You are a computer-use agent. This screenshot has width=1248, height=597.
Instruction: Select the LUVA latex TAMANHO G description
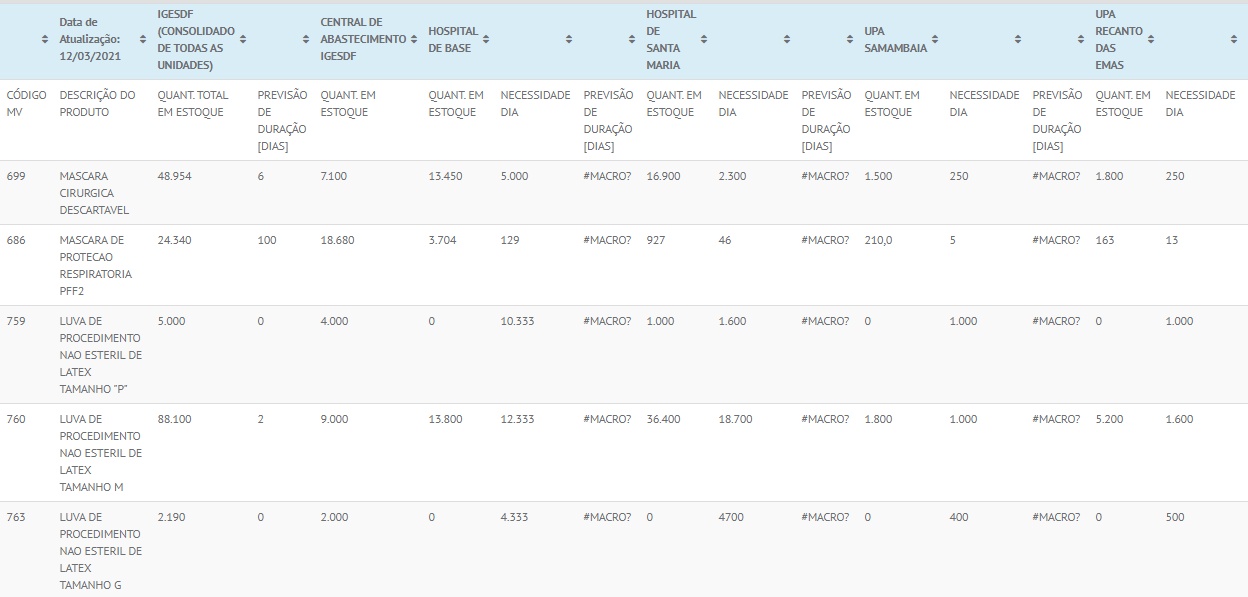click(x=101, y=551)
